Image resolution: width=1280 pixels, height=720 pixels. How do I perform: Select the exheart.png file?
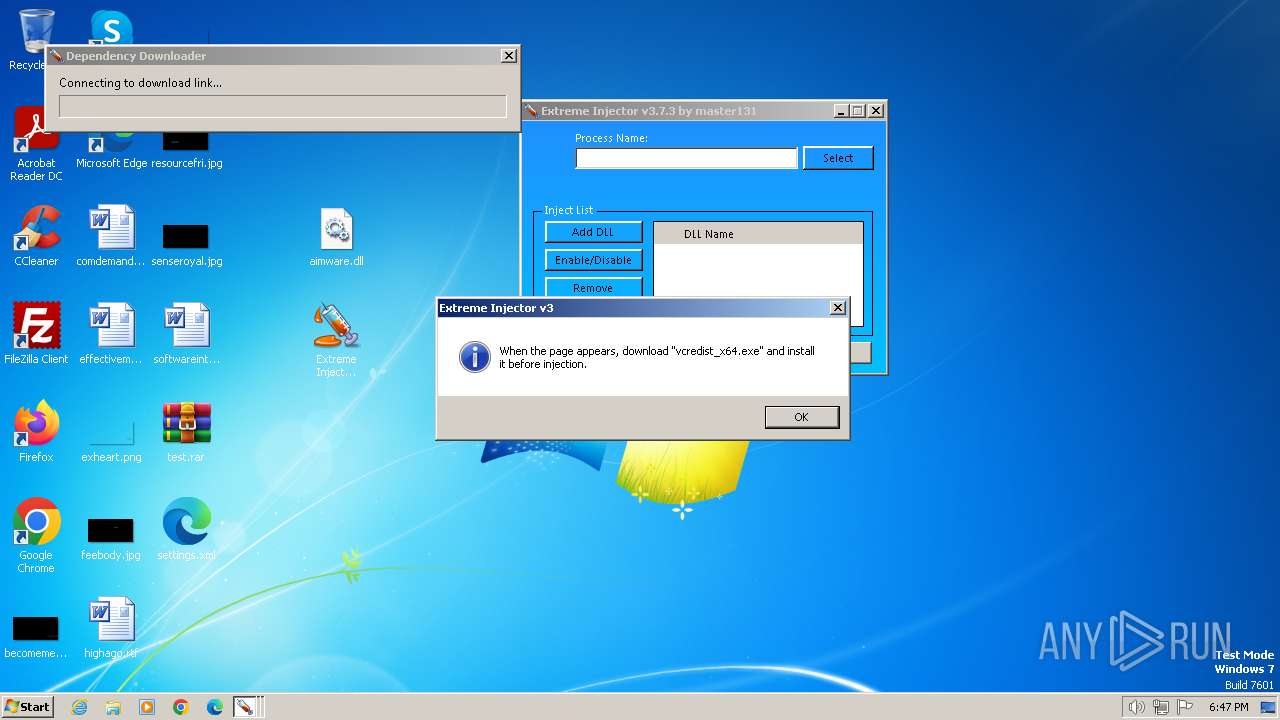point(111,440)
